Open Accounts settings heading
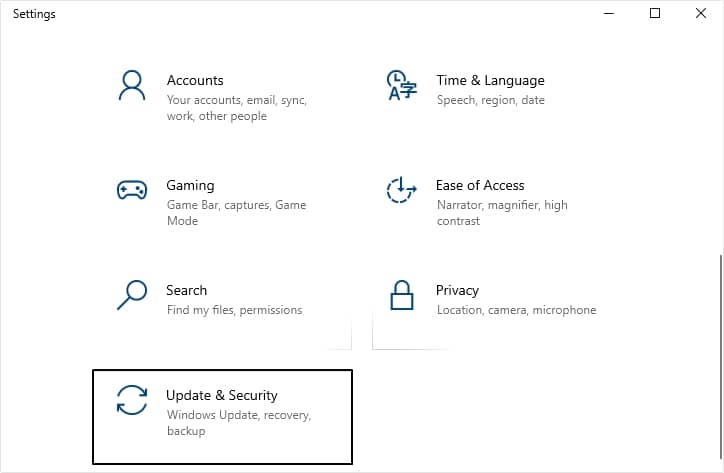The height and width of the screenshot is (473, 724). click(195, 80)
